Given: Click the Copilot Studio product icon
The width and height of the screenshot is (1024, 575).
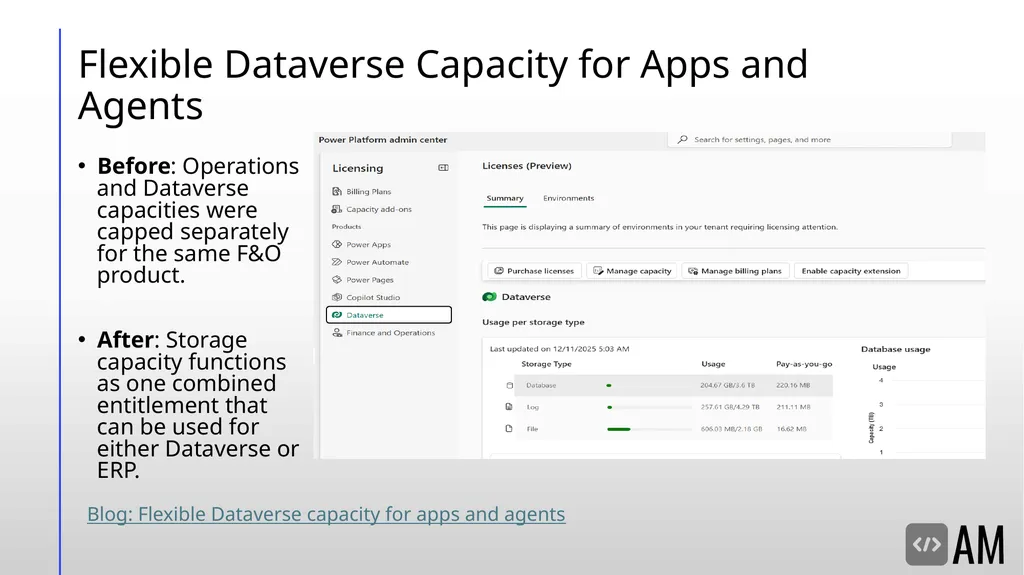Looking at the screenshot, I should point(337,297).
